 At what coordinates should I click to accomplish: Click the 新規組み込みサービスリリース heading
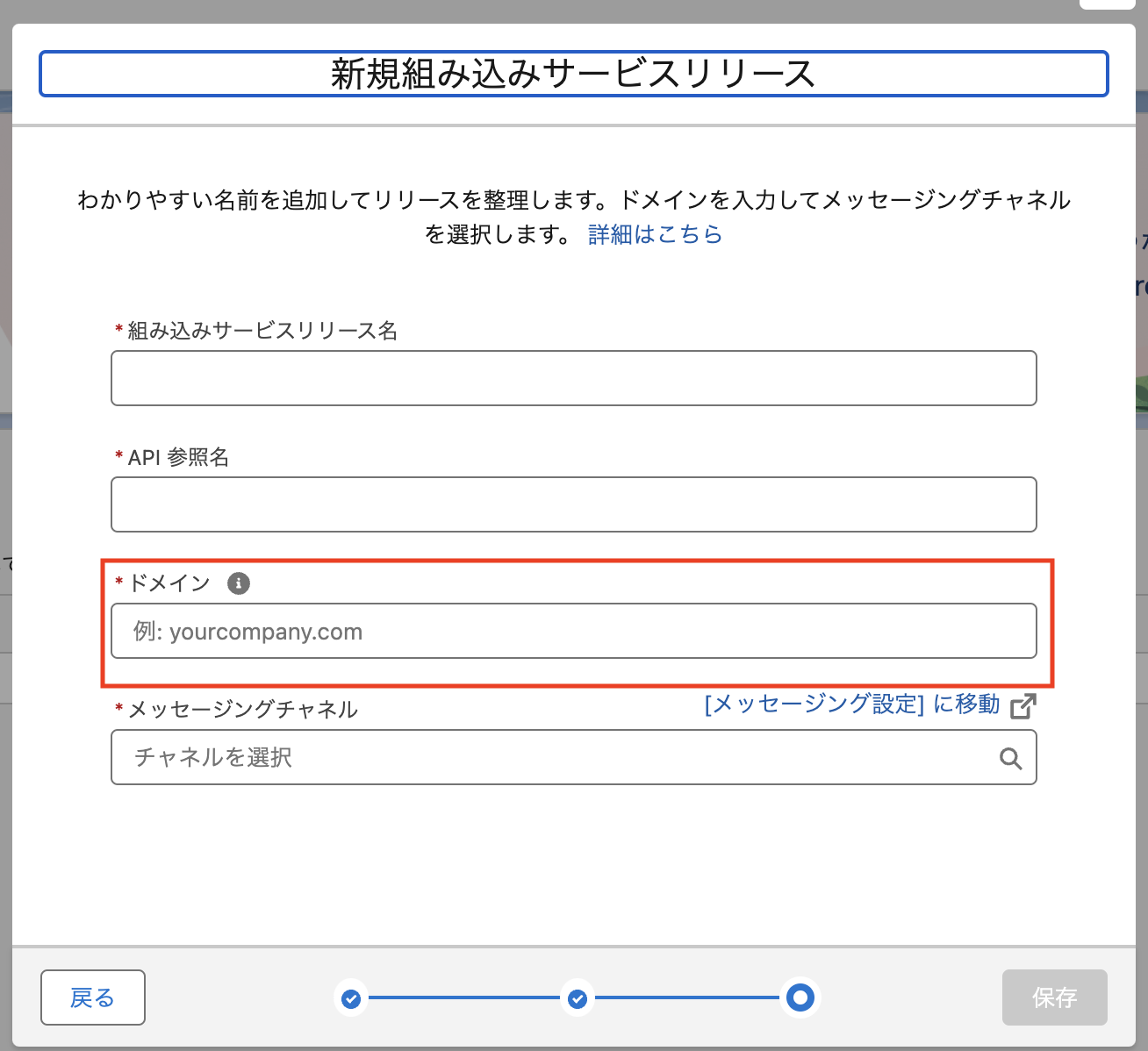(x=573, y=74)
